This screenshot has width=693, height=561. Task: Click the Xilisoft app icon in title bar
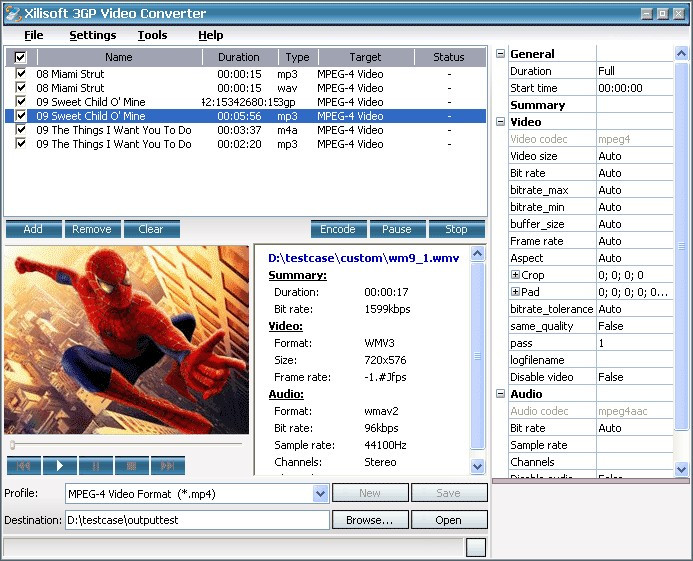tap(13, 13)
